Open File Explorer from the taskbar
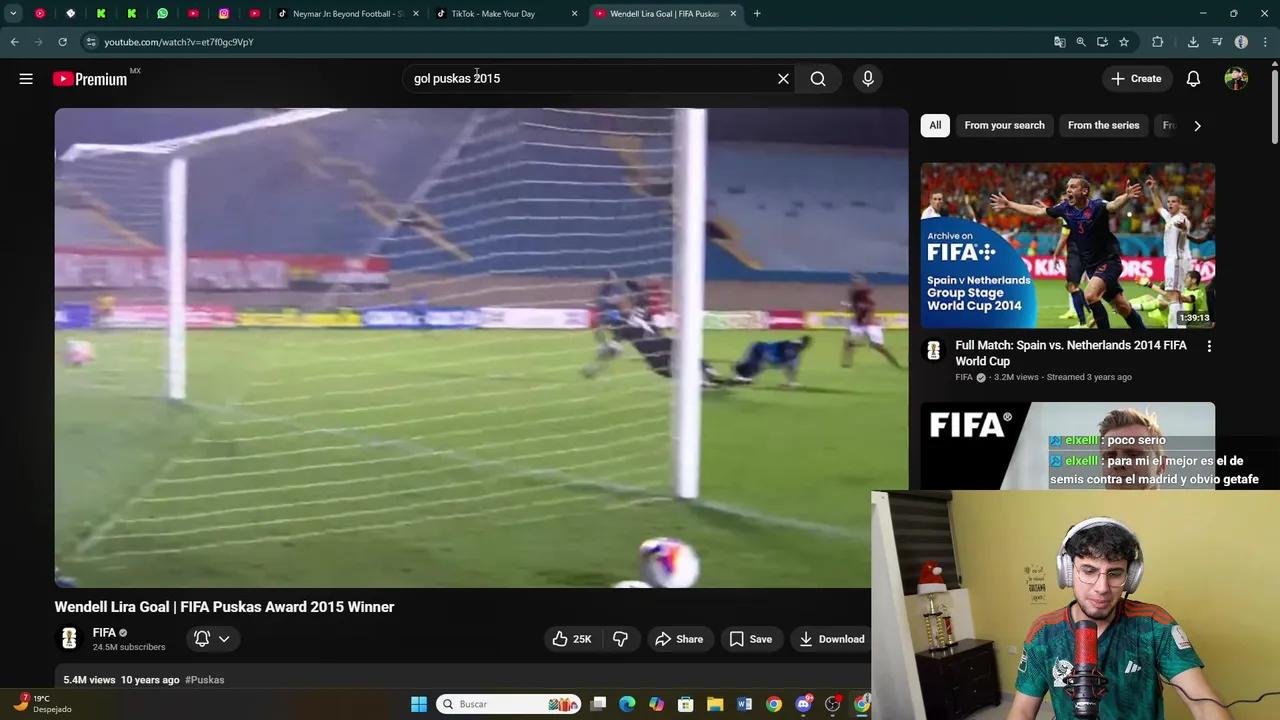This screenshot has height=720, width=1280. (x=715, y=704)
